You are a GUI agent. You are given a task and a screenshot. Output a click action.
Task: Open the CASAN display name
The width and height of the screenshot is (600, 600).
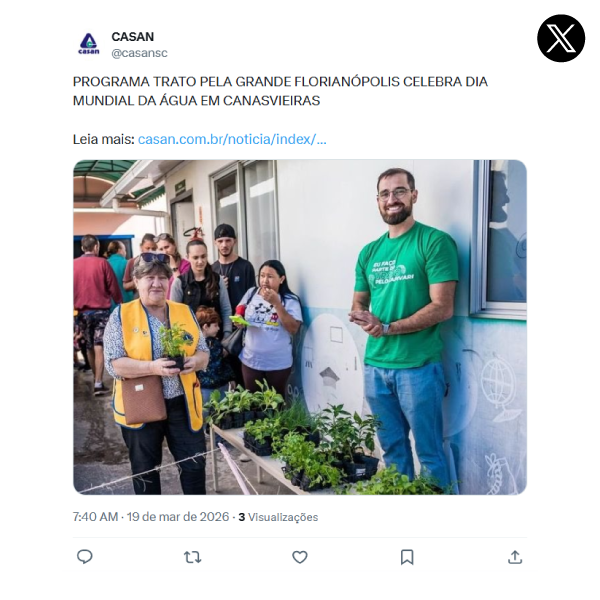coord(133,37)
